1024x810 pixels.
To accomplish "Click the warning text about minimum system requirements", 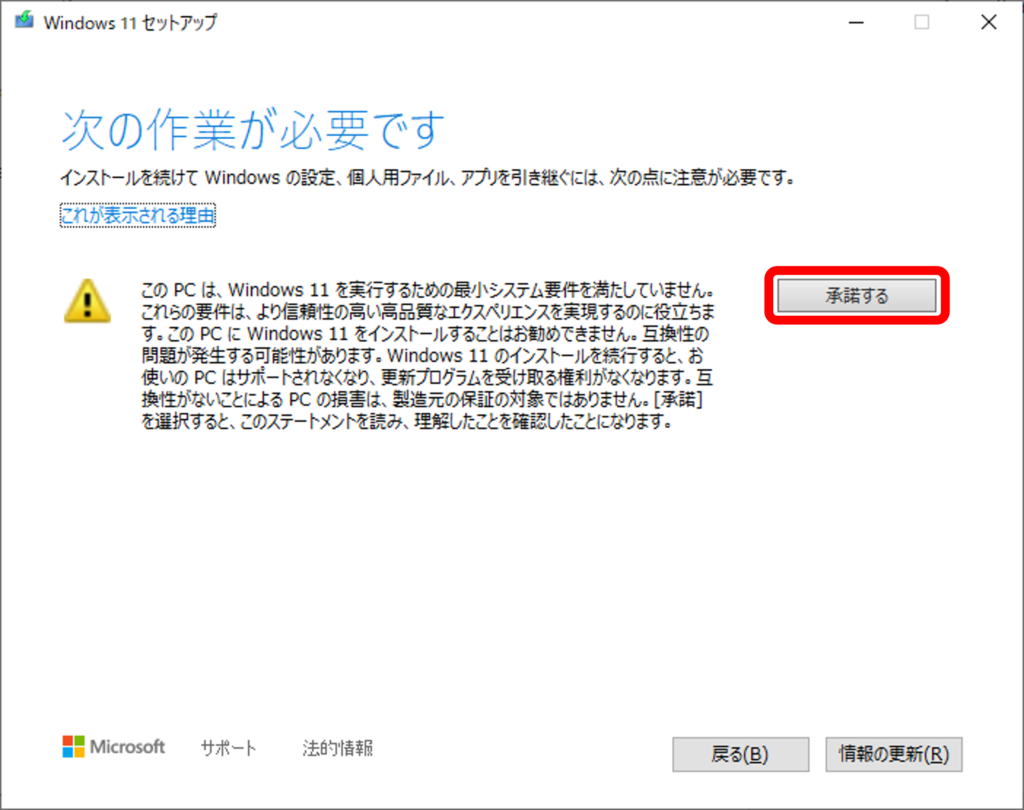I will point(428,355).
